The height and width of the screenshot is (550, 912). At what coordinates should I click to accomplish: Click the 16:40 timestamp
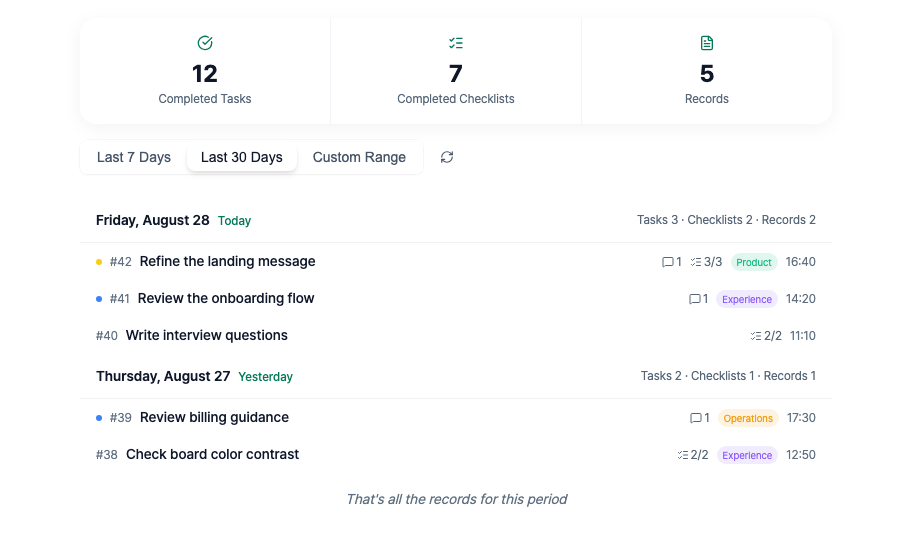pyautogui.click(x=800, y=262)
